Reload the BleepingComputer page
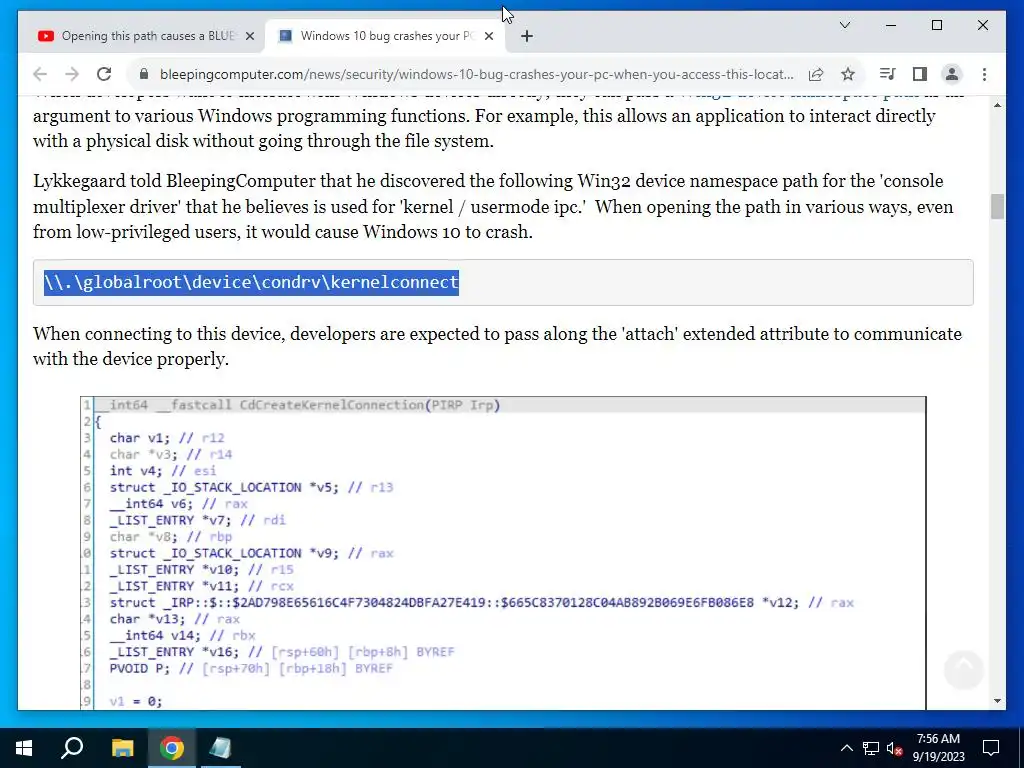Viewport: 1024px width, 768px height. click(104, 74)
